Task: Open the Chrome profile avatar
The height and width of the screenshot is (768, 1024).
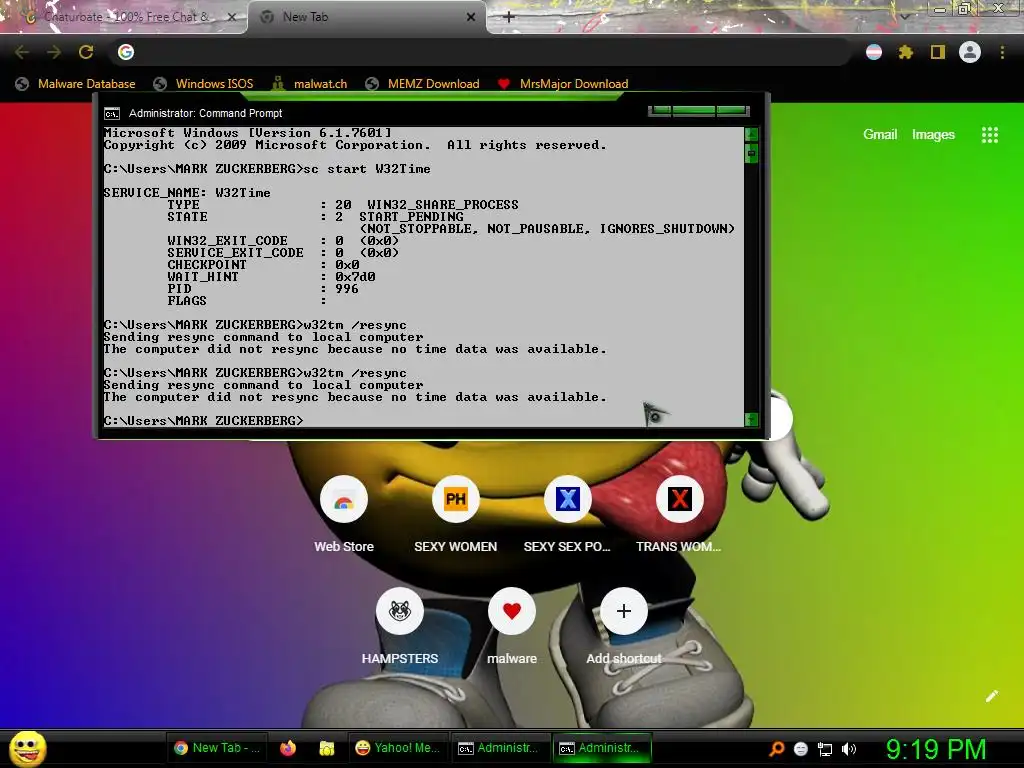Action: click(970, 52)
